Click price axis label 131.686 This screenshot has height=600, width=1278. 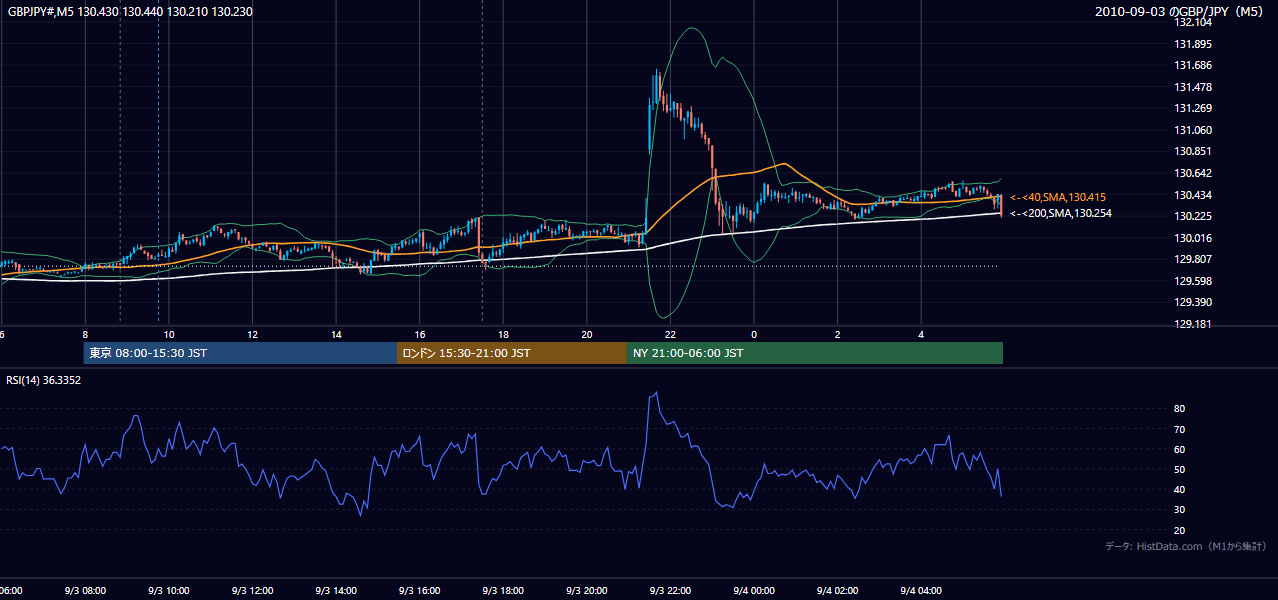click(1194, 65)
